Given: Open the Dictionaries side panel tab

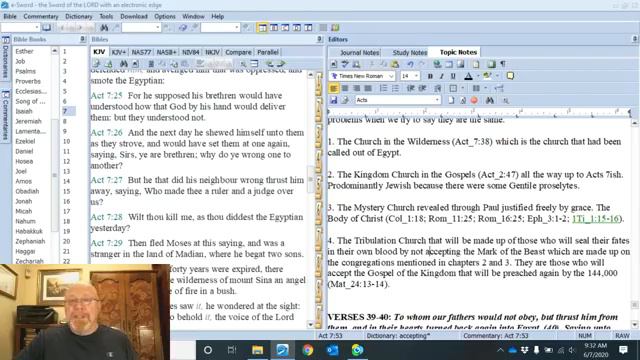Looking at the screenshot, I should click(5, 58).
